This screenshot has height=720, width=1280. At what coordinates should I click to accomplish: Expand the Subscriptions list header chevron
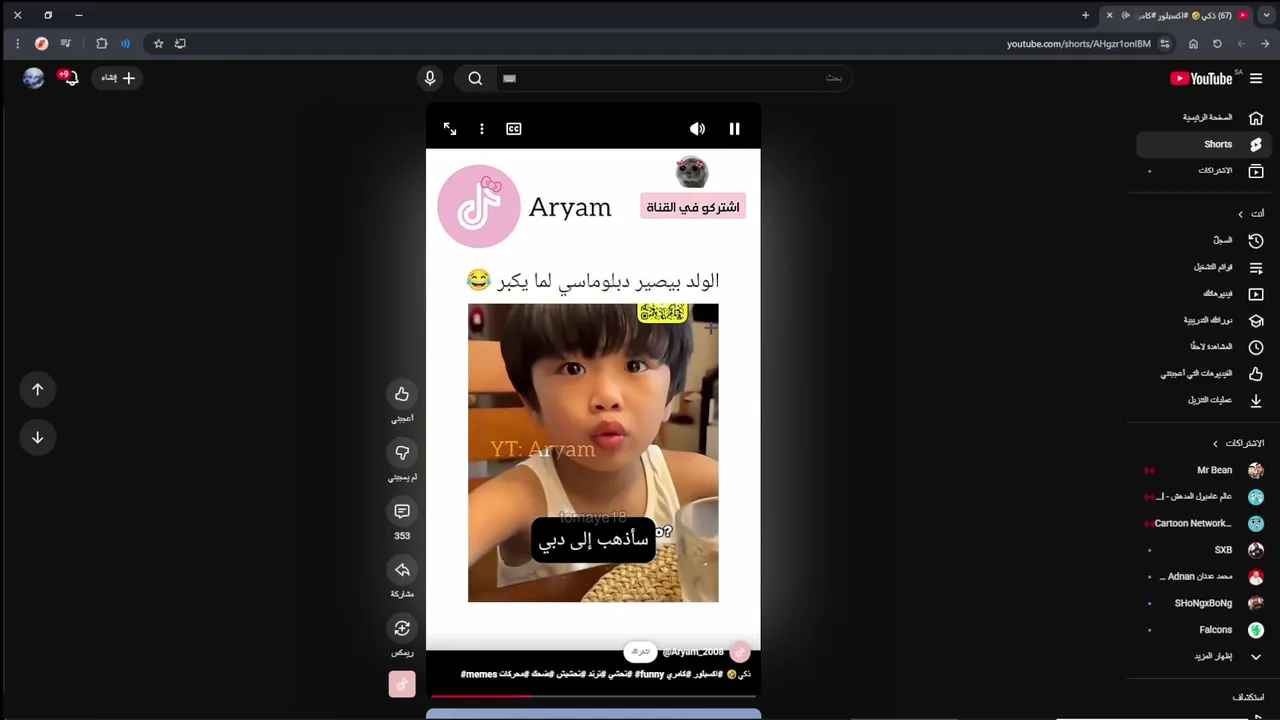coord(1216,443)
